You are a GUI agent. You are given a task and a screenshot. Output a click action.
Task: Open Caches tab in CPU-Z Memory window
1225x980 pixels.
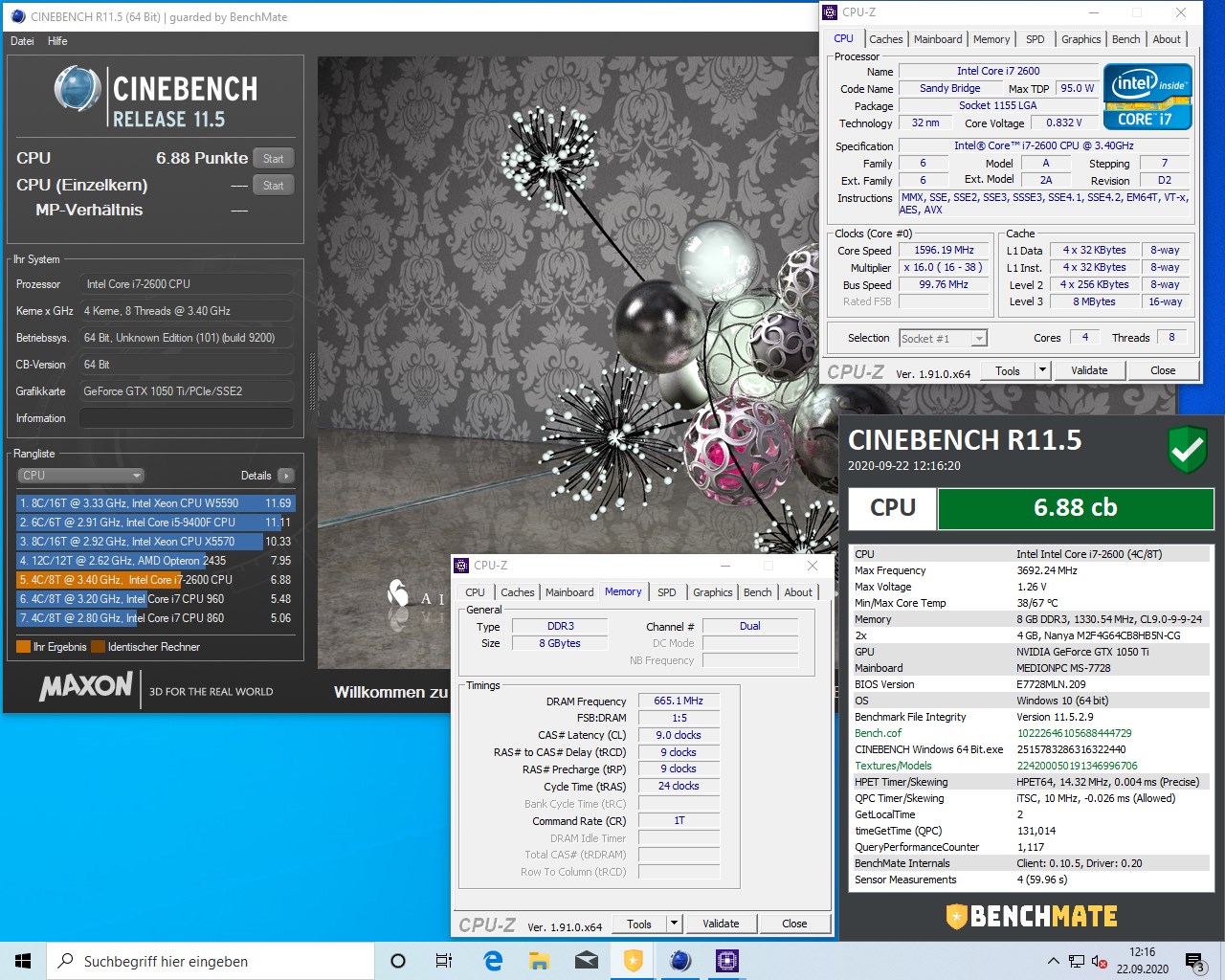point(518,592)
